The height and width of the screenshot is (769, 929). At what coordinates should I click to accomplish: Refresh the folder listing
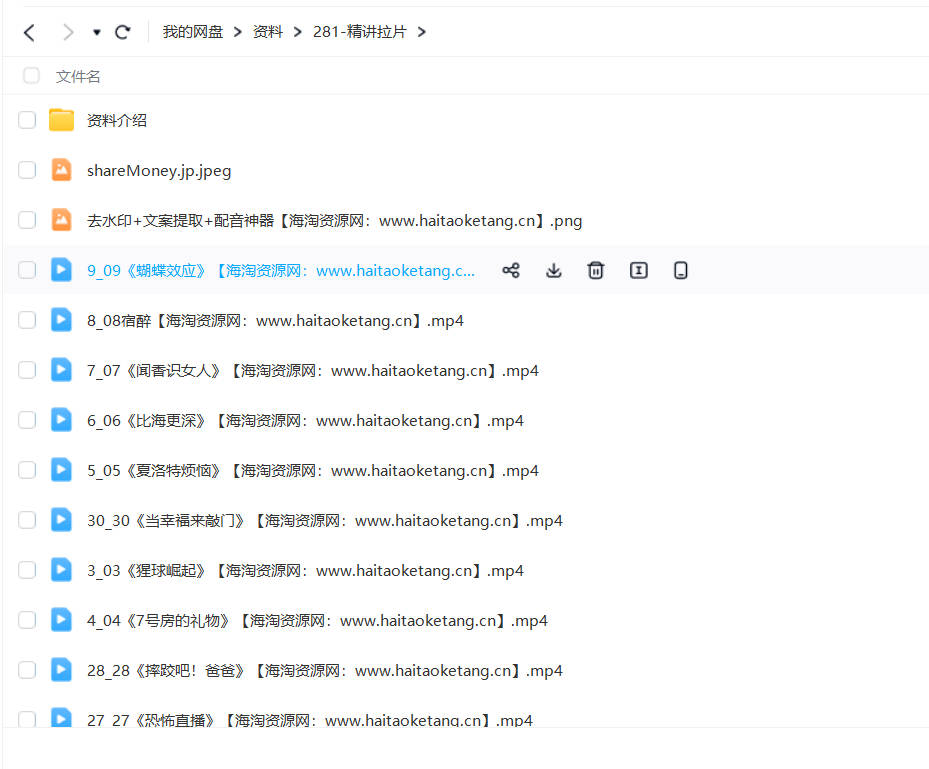[x=123, y=32]
